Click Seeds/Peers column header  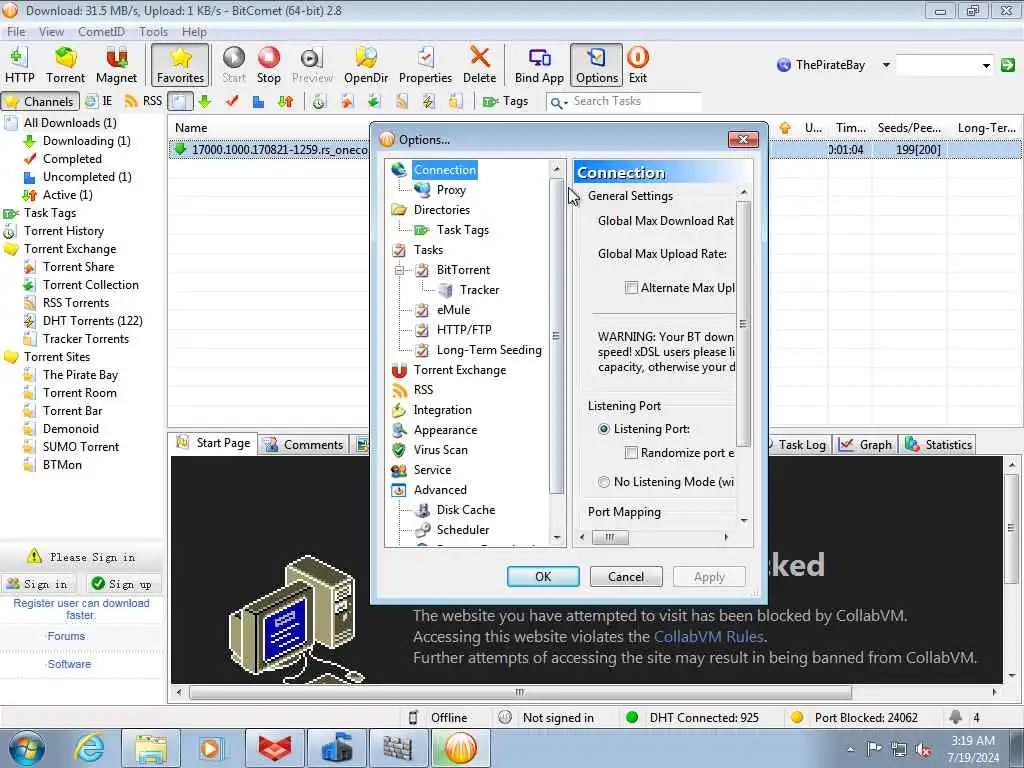pyautogui.click(x=909, y=128)
